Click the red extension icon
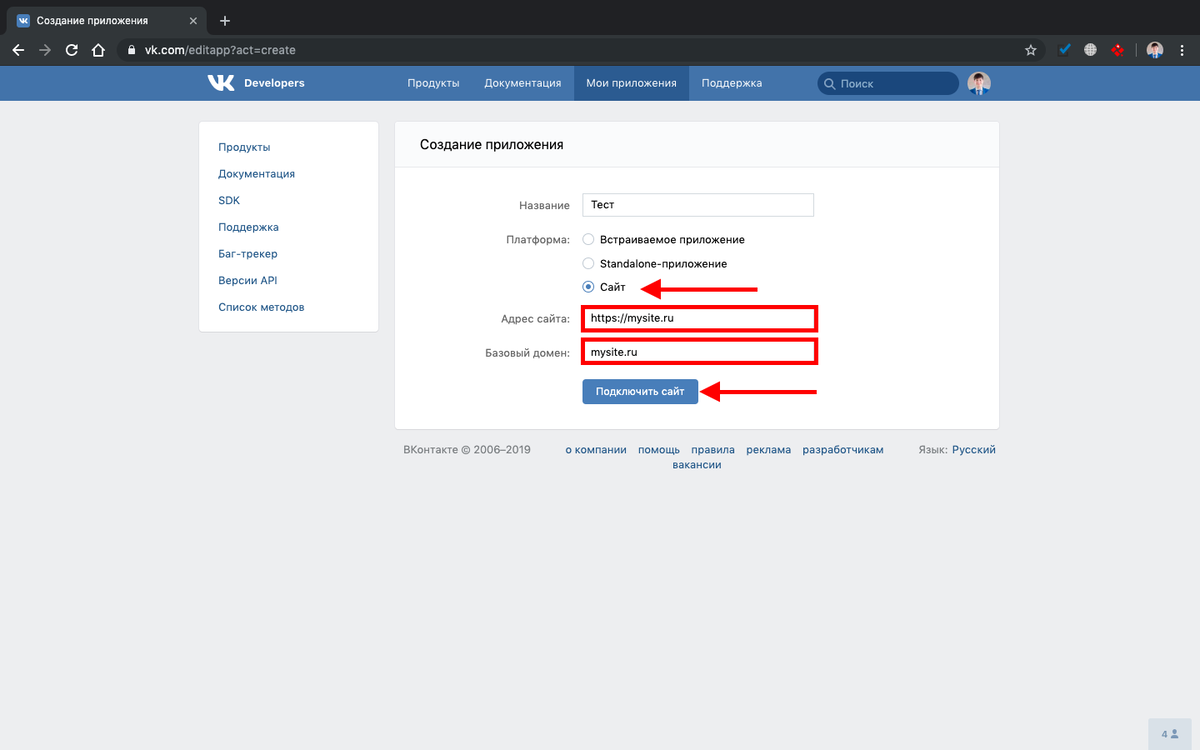Screen dimensions: 1200x750 [1119, 49]
